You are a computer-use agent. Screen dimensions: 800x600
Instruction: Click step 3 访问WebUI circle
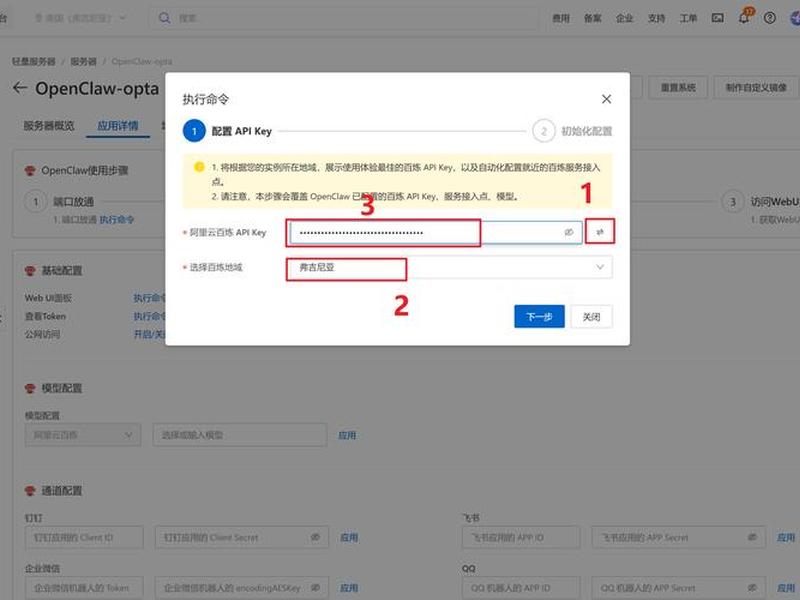pyautogui.click(x=733, y=202)
